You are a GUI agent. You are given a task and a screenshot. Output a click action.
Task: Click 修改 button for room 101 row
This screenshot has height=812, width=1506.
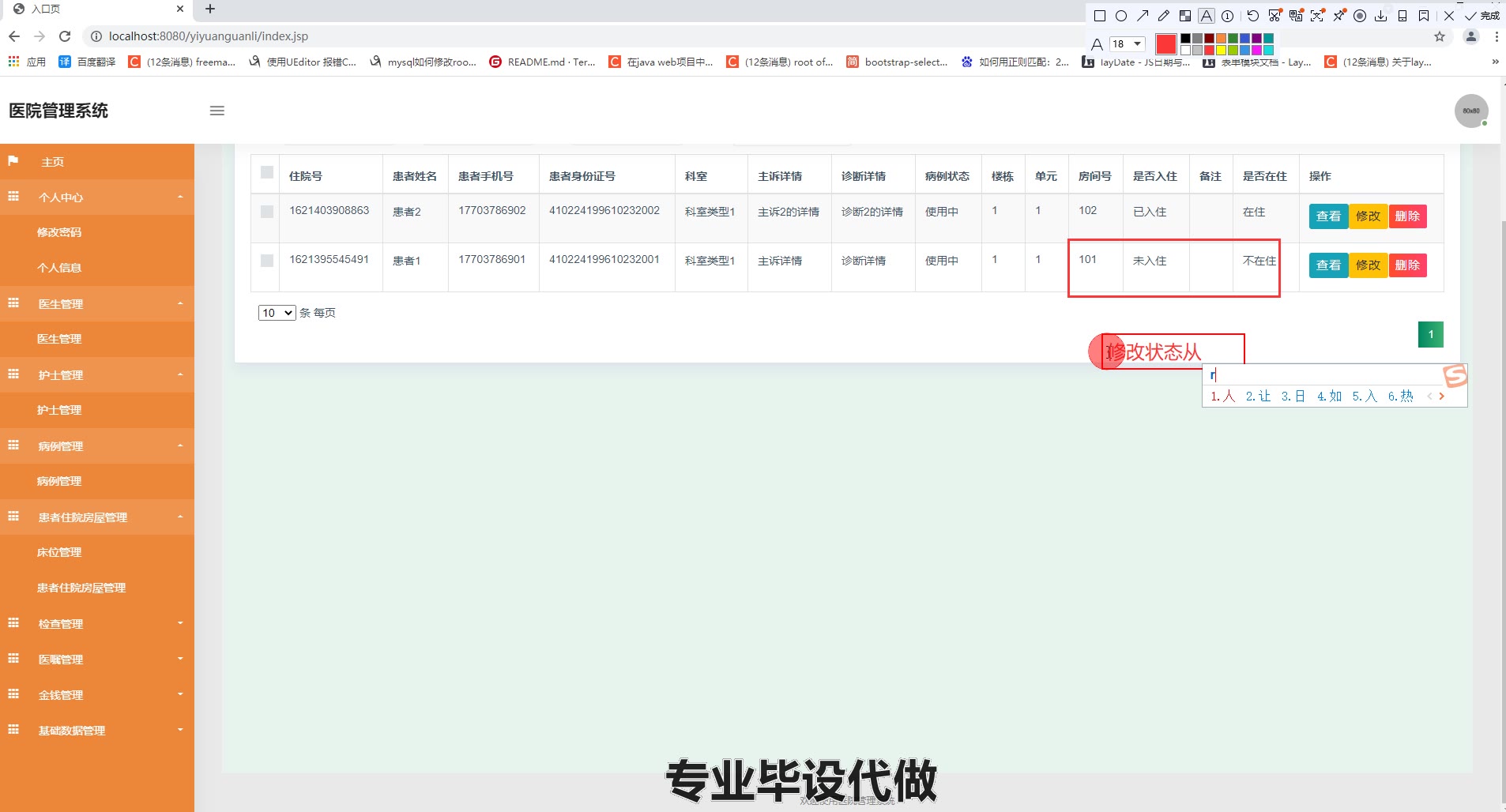[x=1368, y=265]
